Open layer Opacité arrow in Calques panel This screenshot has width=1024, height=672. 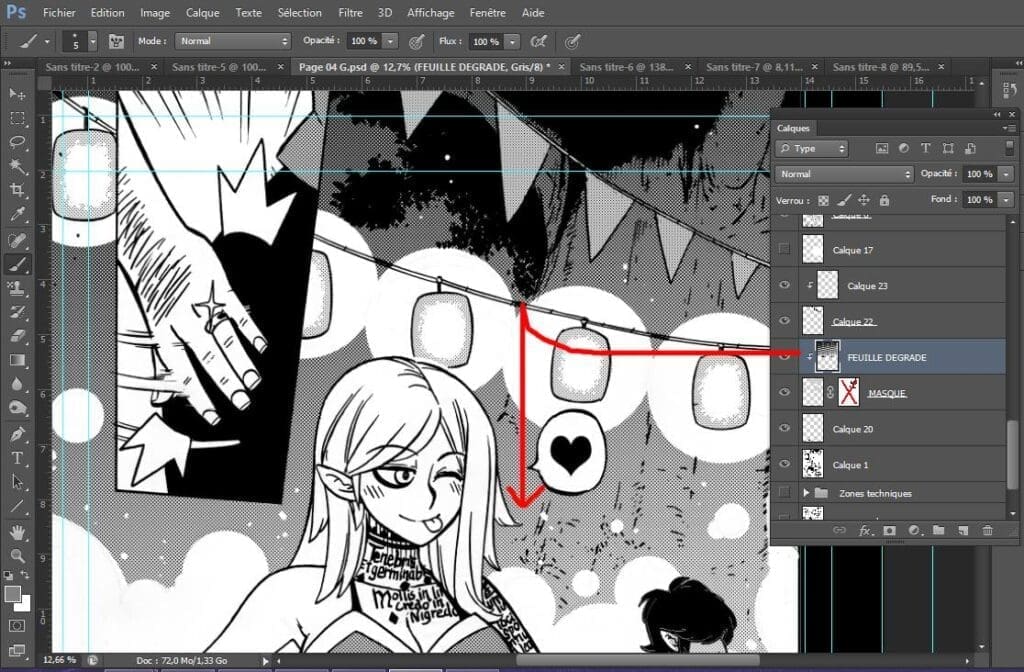1006,174
